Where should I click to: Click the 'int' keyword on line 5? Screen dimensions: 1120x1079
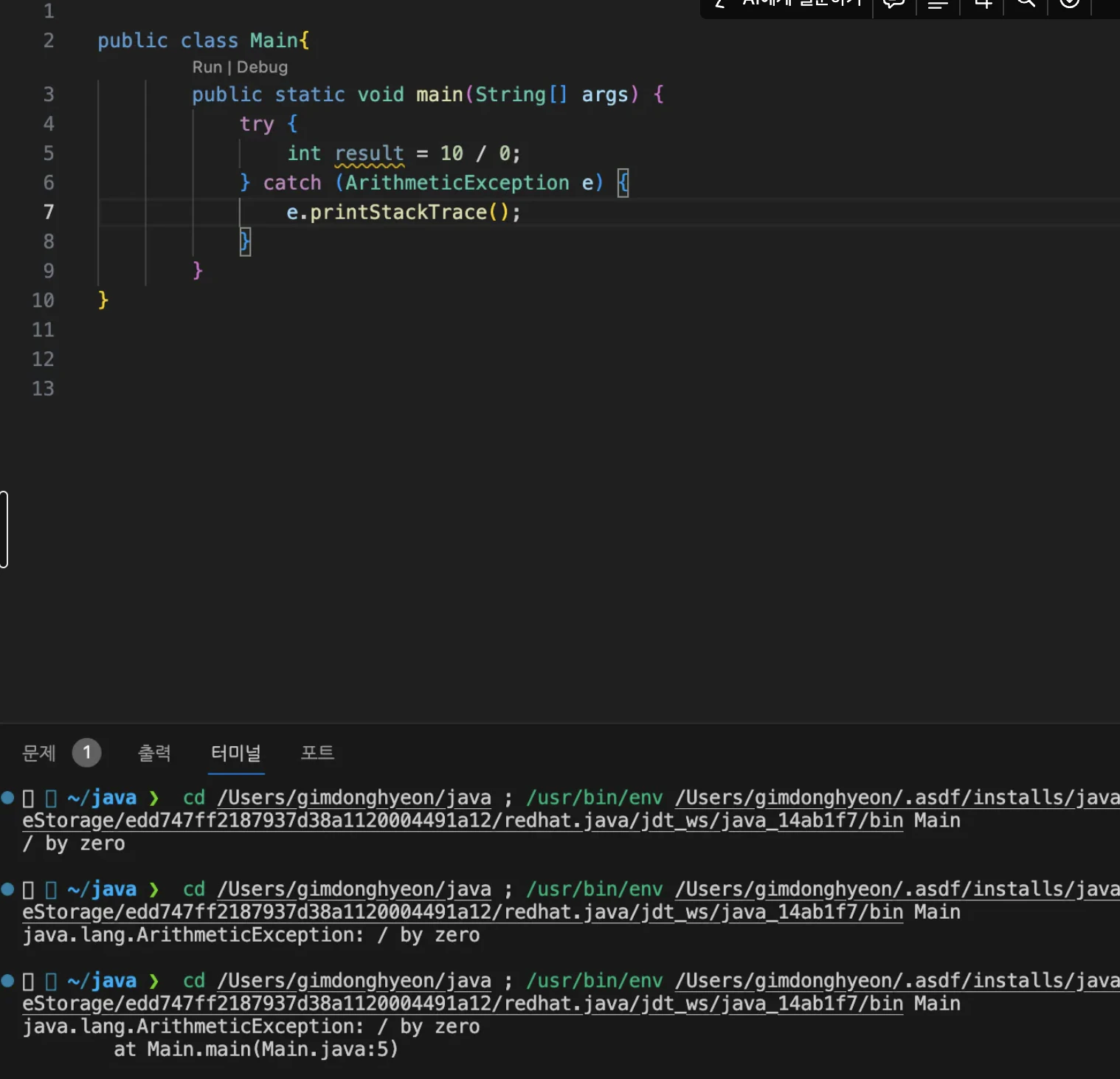pos(304,154)
